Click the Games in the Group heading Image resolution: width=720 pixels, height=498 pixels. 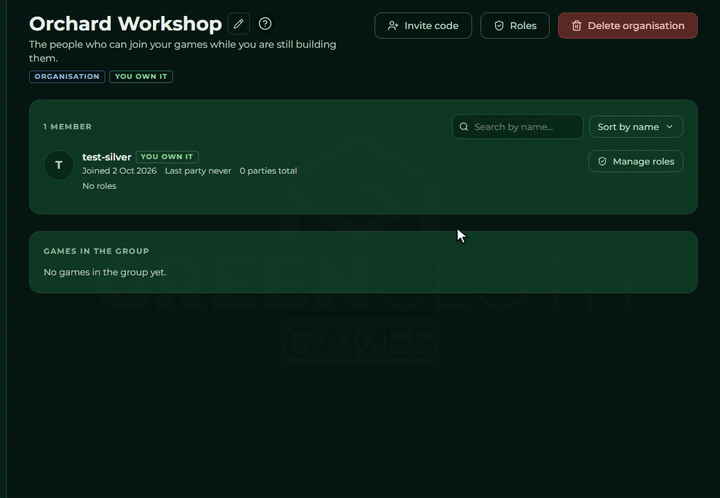pyautogui.click(x=96, y=251)
